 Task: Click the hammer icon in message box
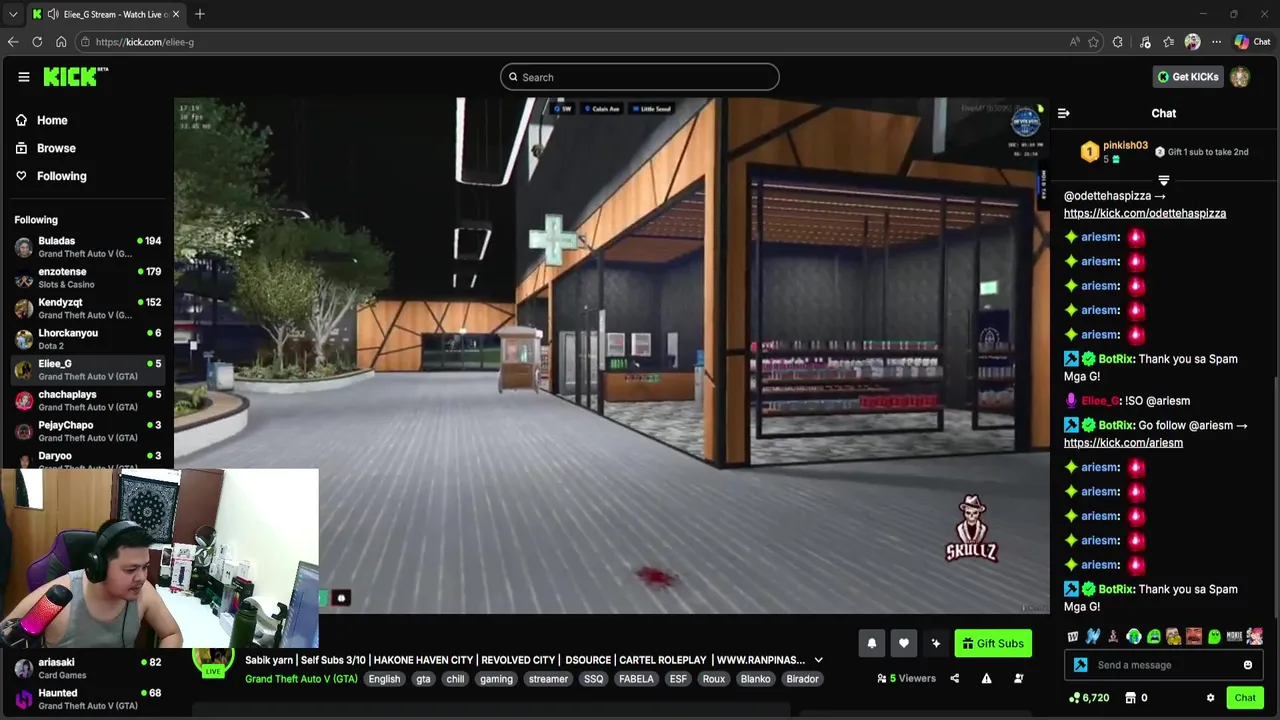pos(1080,665)
